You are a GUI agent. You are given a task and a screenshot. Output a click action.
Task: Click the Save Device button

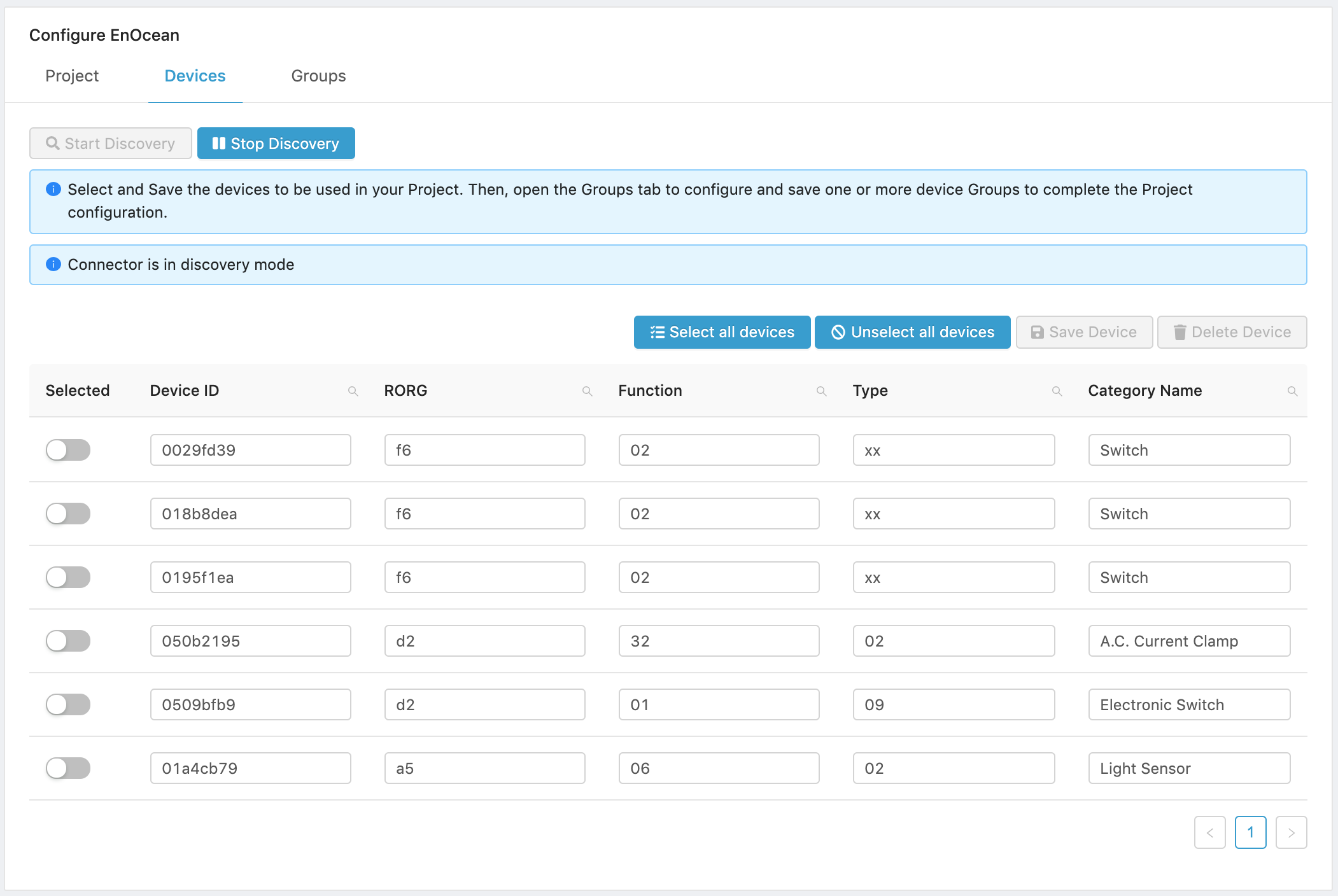[x=1084, y=332]
